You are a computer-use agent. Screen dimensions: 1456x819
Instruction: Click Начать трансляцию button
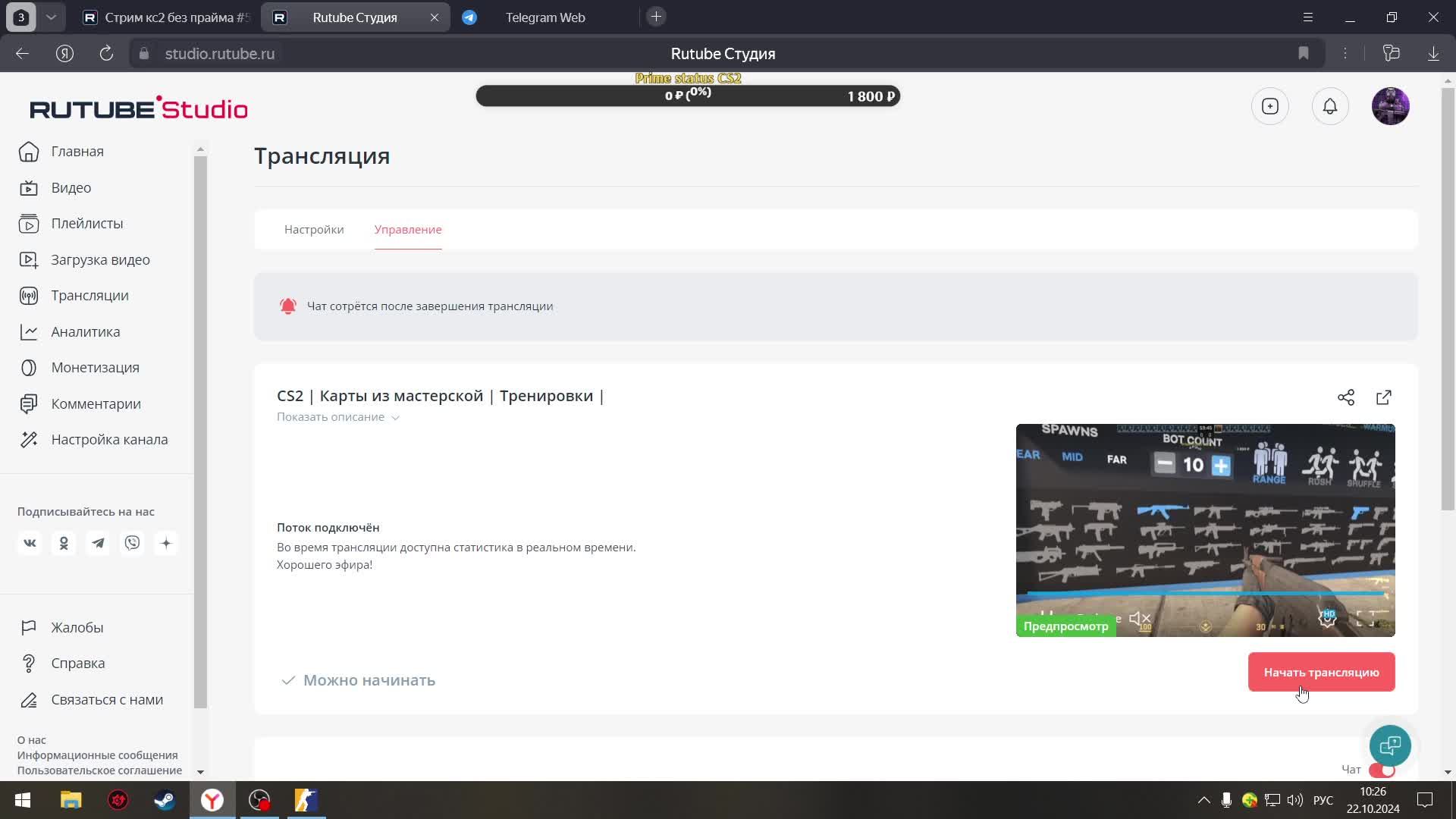coord(1321,673)
